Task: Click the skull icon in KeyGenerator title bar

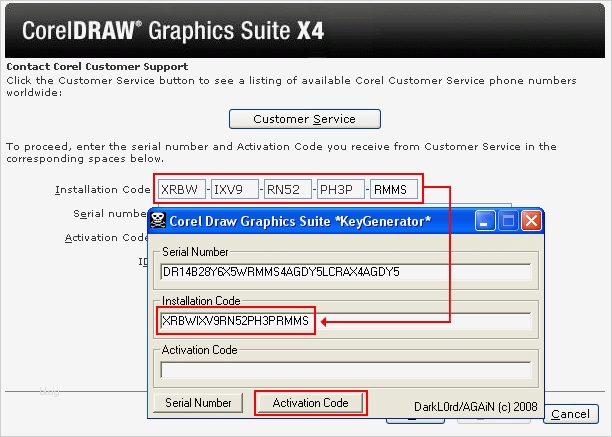Action: [x=158, y=221]
